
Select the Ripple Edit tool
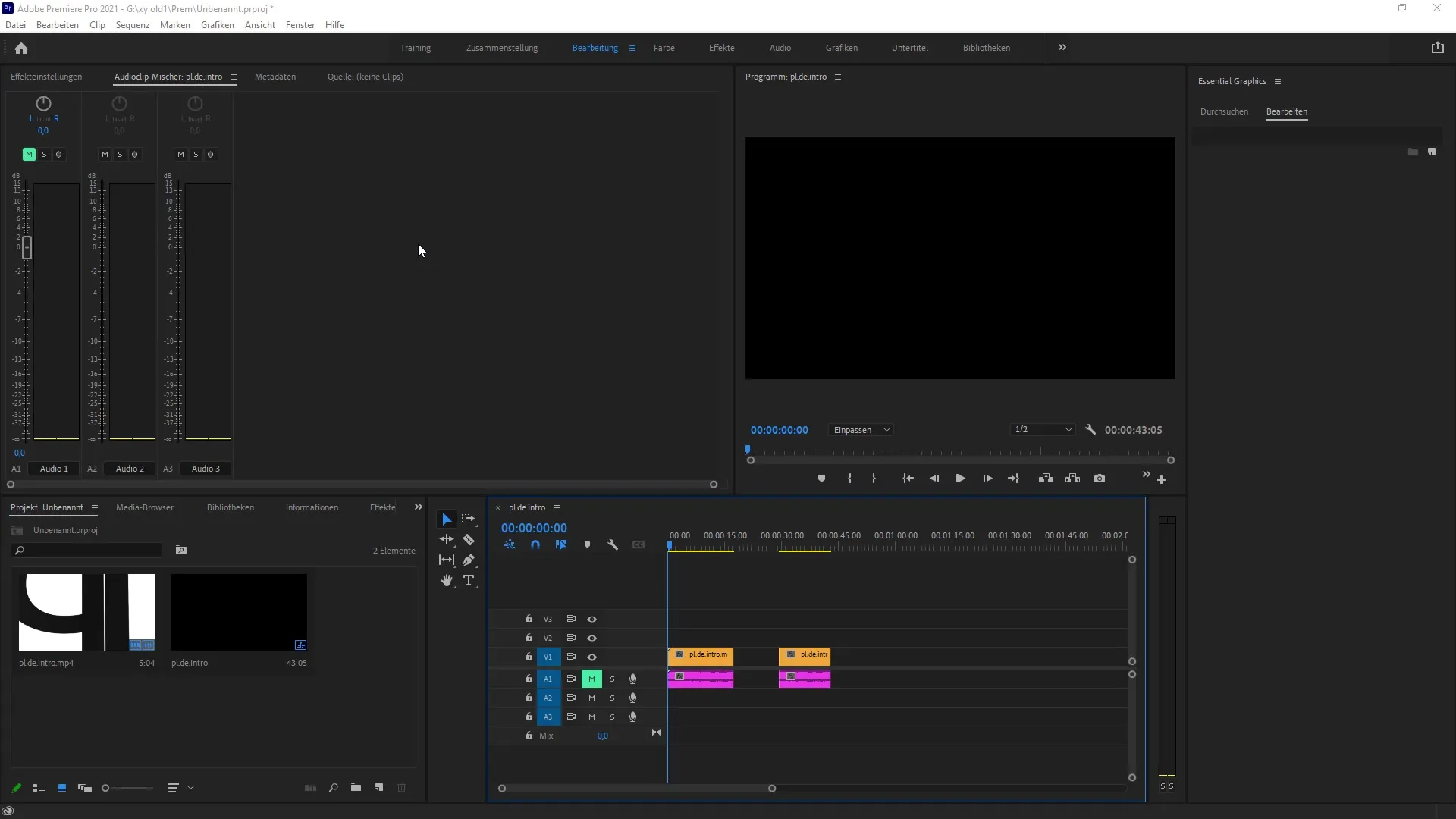click(x=447, y=540)
